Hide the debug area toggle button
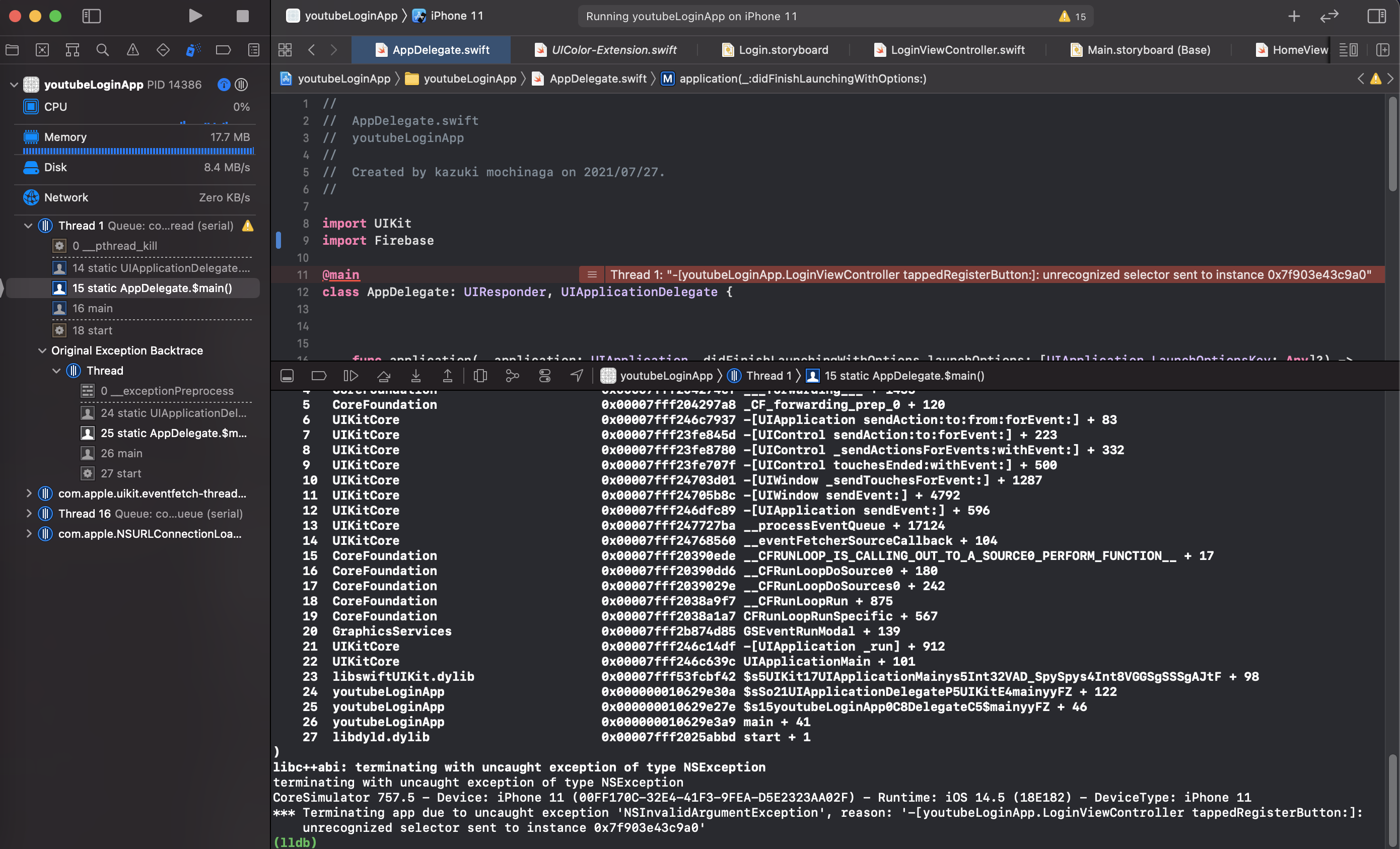The height and width of the screenshot is (849, 1400). [x=287, y=376]
